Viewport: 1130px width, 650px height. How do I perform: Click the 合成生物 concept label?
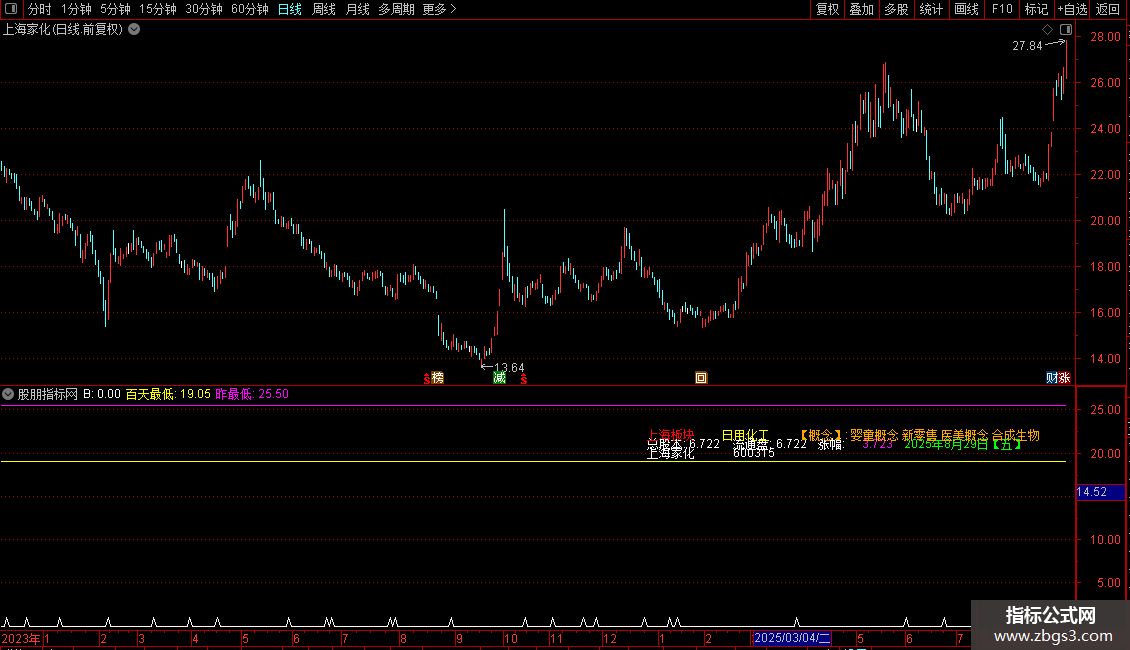click(x=1015, y=435)
